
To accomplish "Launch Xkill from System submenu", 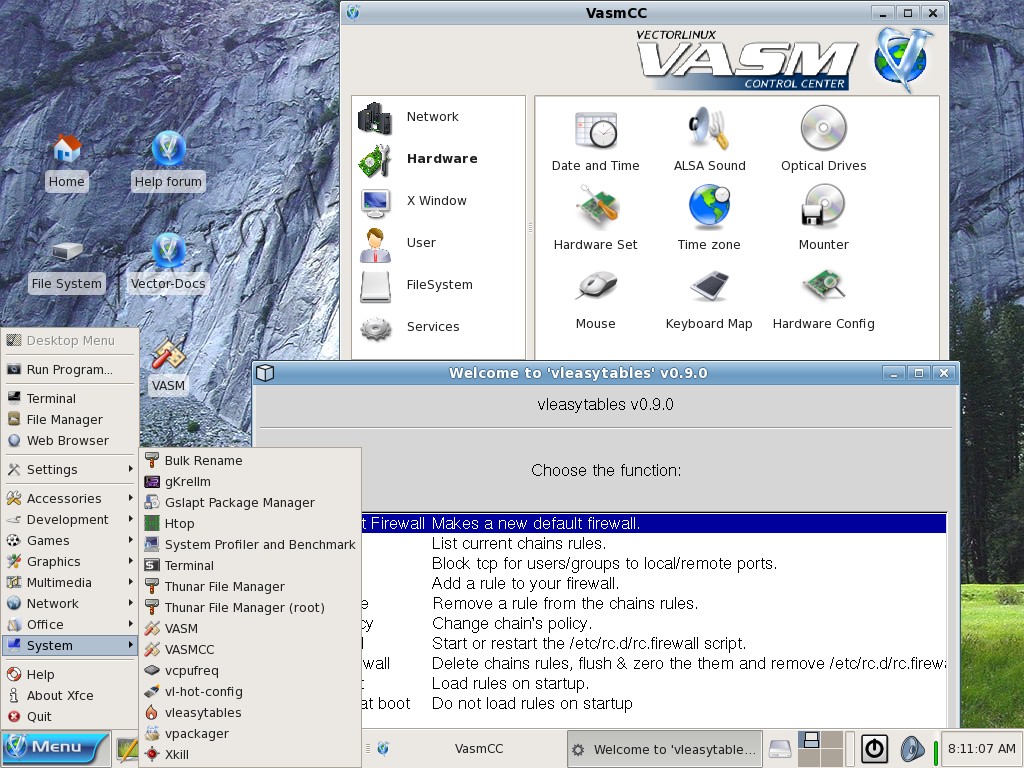I will (251, 754).
